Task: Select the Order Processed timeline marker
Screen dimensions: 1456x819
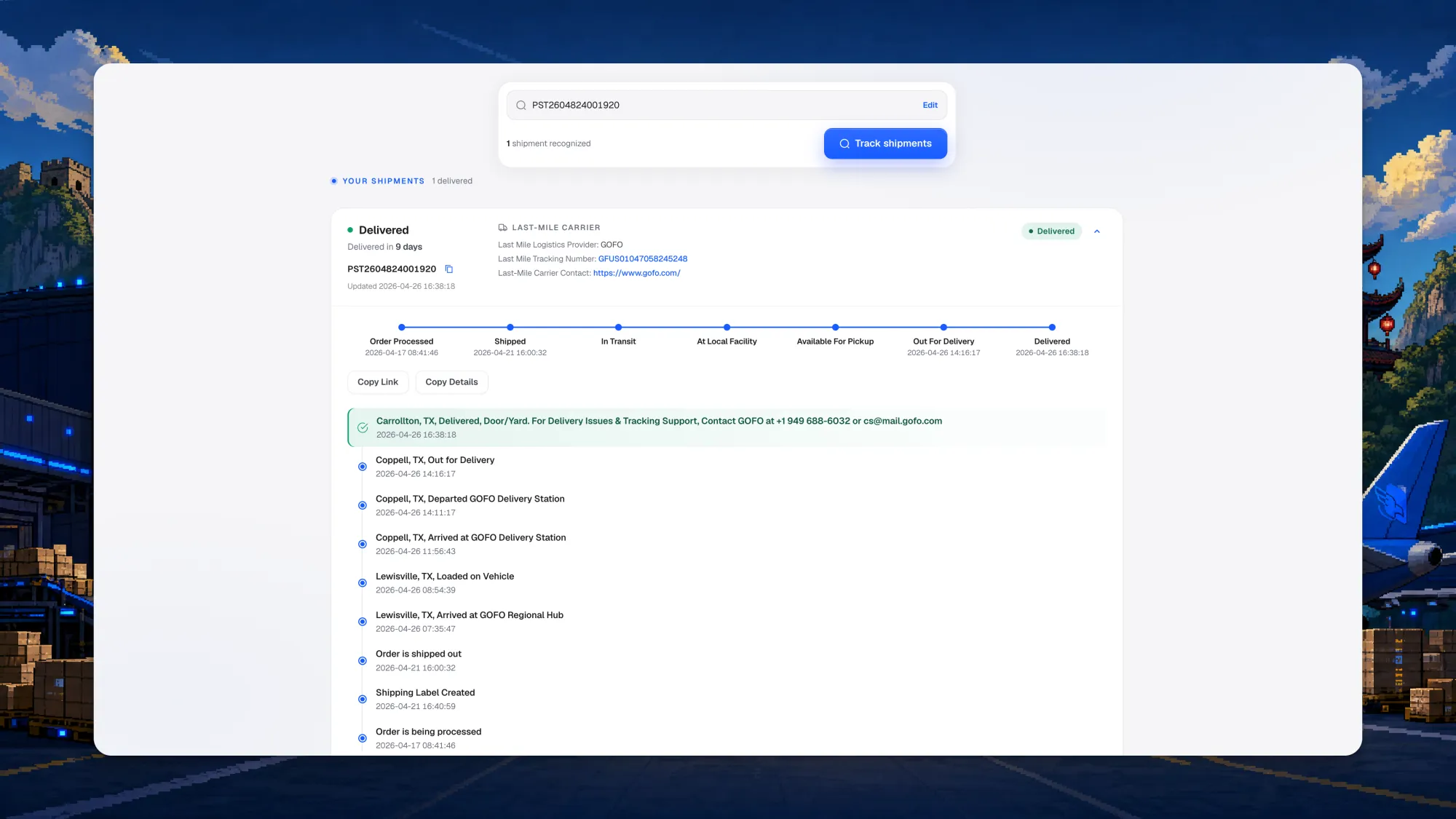Action: coord(402,328)
